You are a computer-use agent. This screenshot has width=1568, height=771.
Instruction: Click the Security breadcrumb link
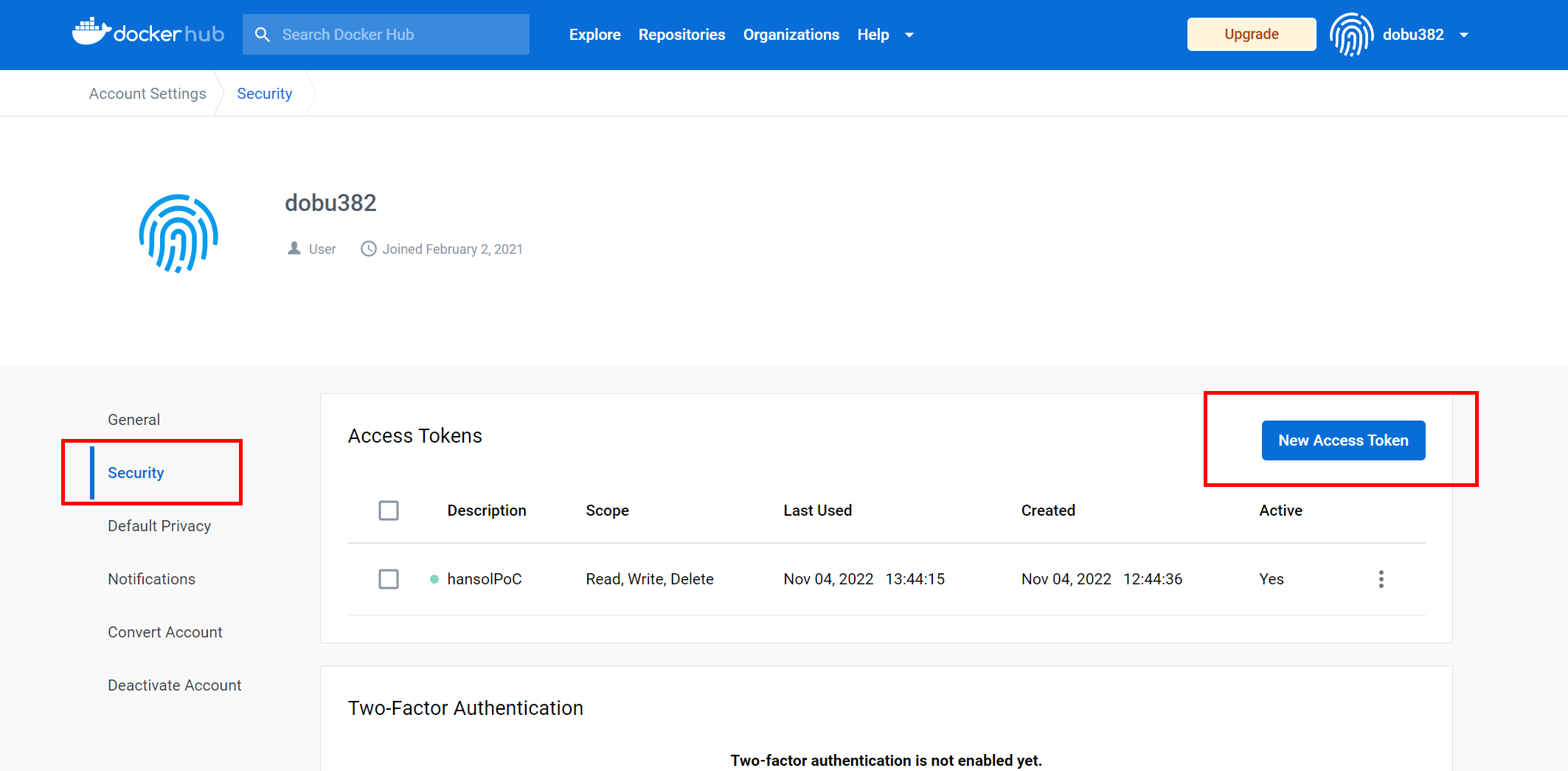(x=264, y=94)
